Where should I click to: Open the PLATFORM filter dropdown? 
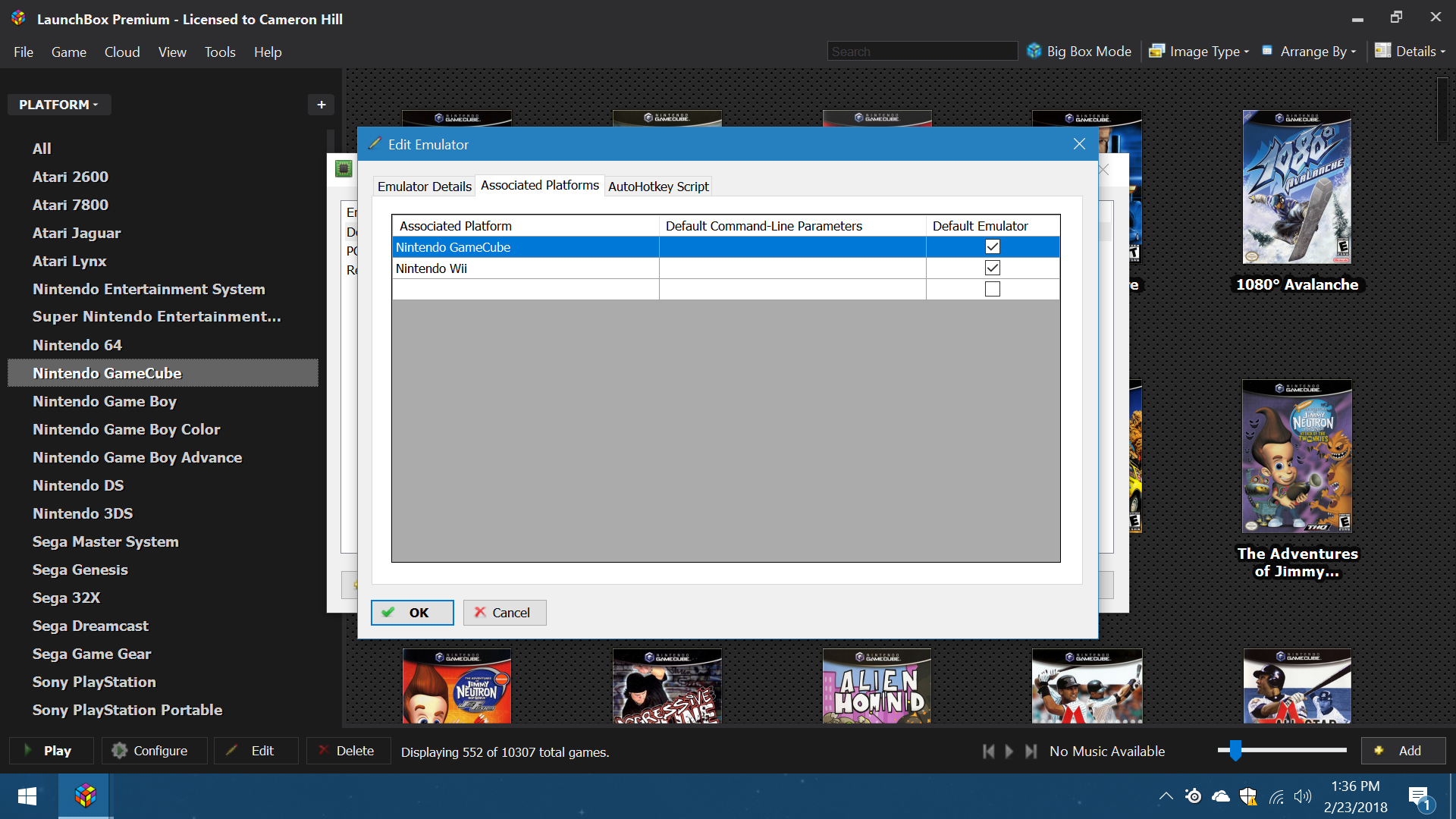[59, 105]
